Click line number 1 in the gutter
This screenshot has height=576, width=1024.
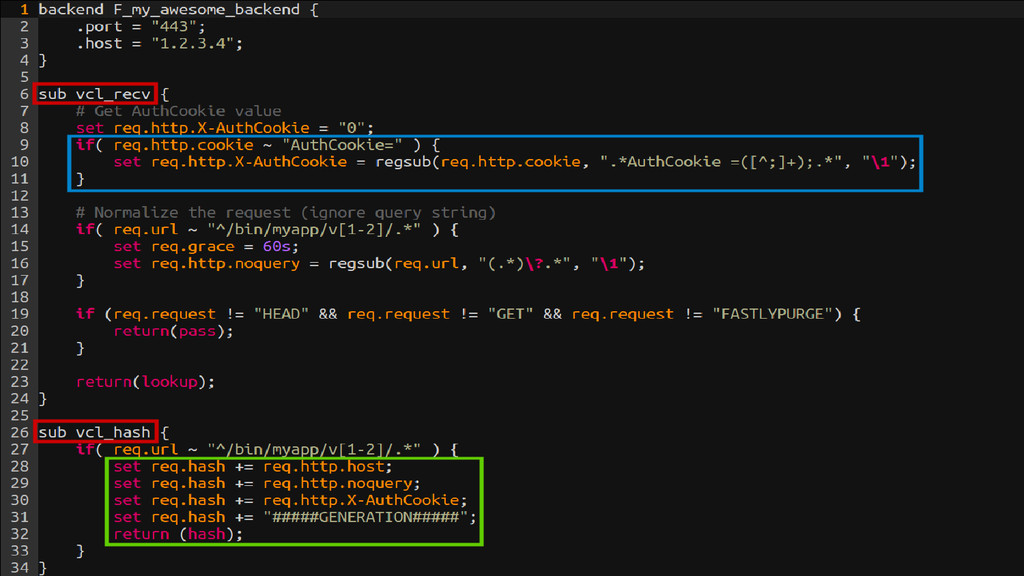click(x=24, y=10)
